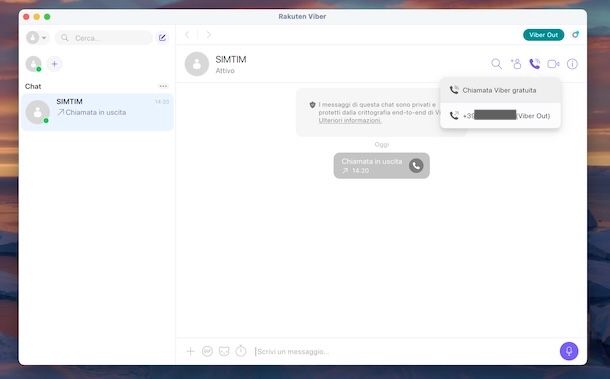
Task: Add a participant to the chat
Action: click(516, 64)
